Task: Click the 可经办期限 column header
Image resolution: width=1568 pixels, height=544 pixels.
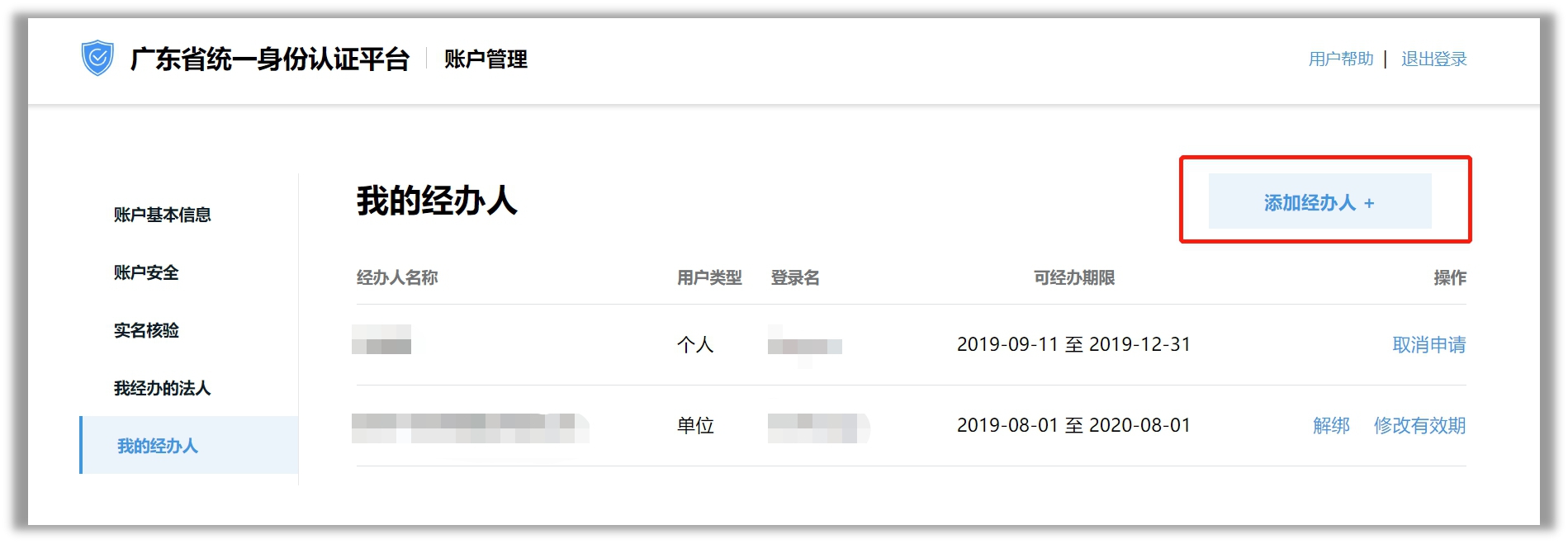Action: [x=1073, y=278]
